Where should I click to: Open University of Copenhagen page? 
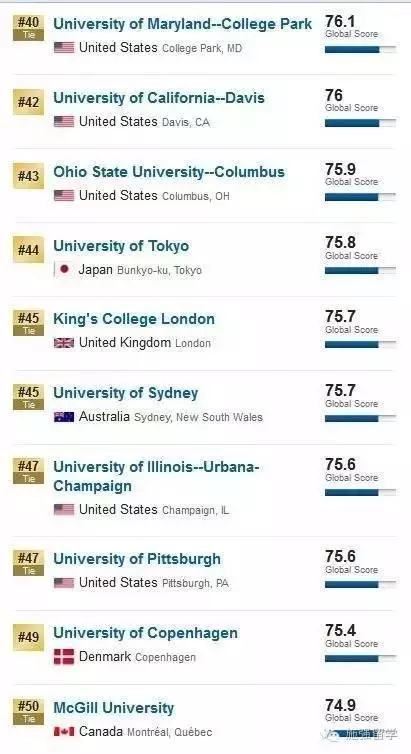(146, 633)
